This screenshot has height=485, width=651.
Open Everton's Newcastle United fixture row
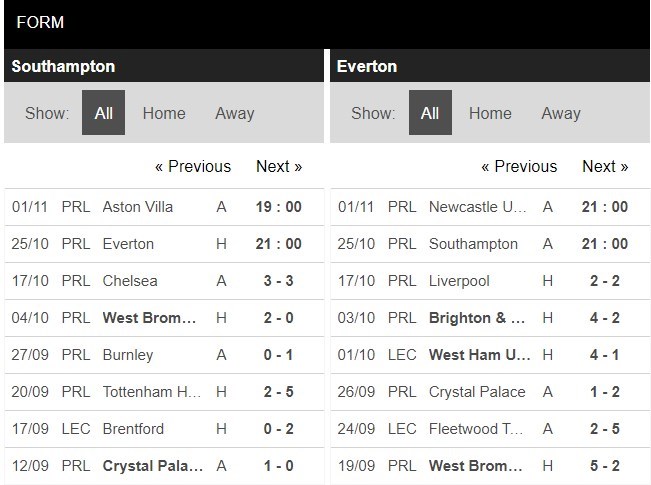(x=490, y=207)
